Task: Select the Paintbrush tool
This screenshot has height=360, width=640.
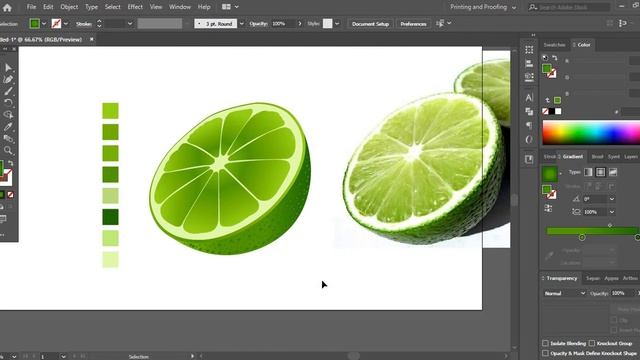Action: click(8, 91)
